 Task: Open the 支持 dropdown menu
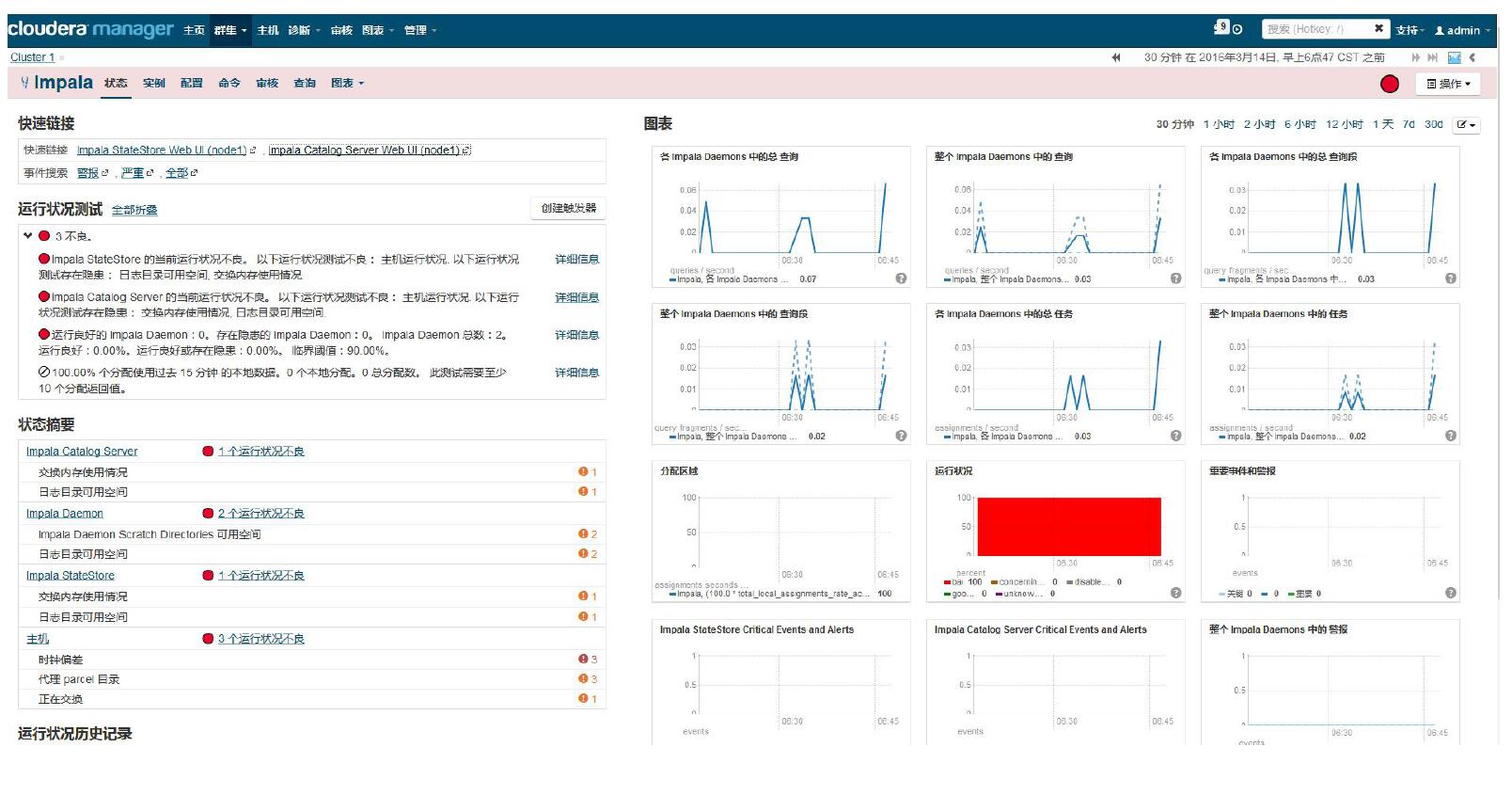[1410, 30]
